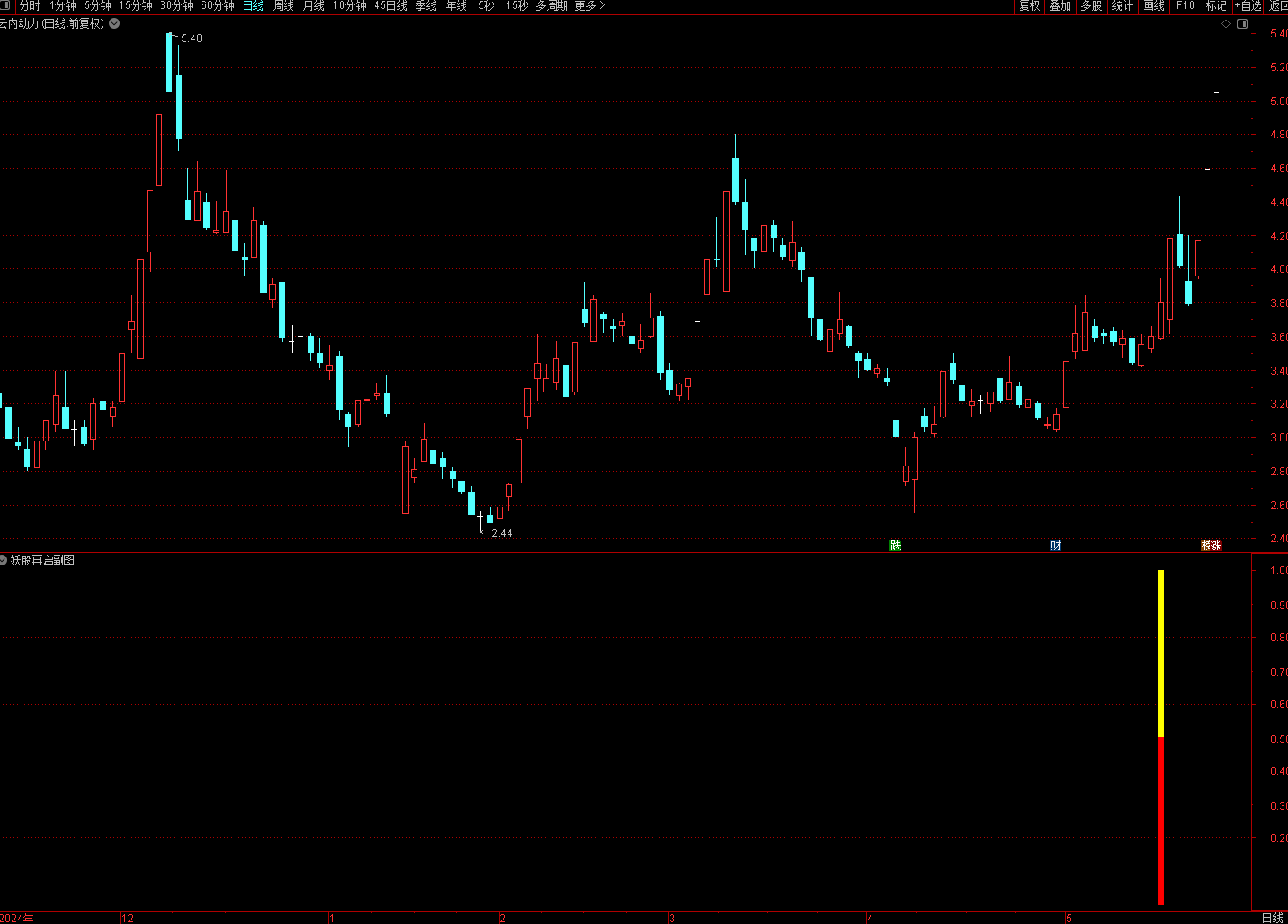The image size is (1288, 924).
Task: Switch to 年线 yearly chart
Action: pos(456,6)
